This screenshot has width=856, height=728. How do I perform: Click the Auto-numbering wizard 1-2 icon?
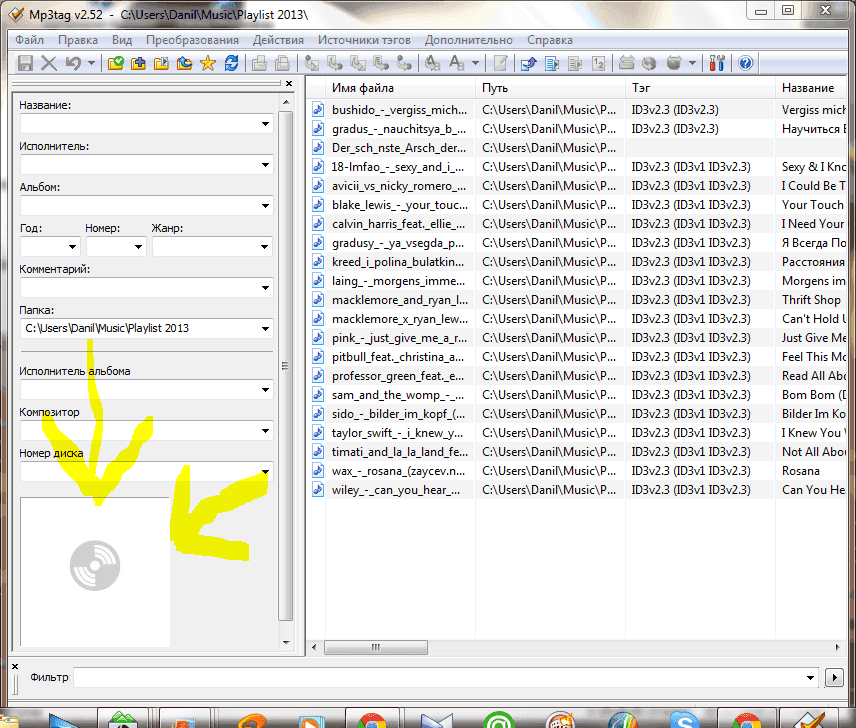point(598,63)
